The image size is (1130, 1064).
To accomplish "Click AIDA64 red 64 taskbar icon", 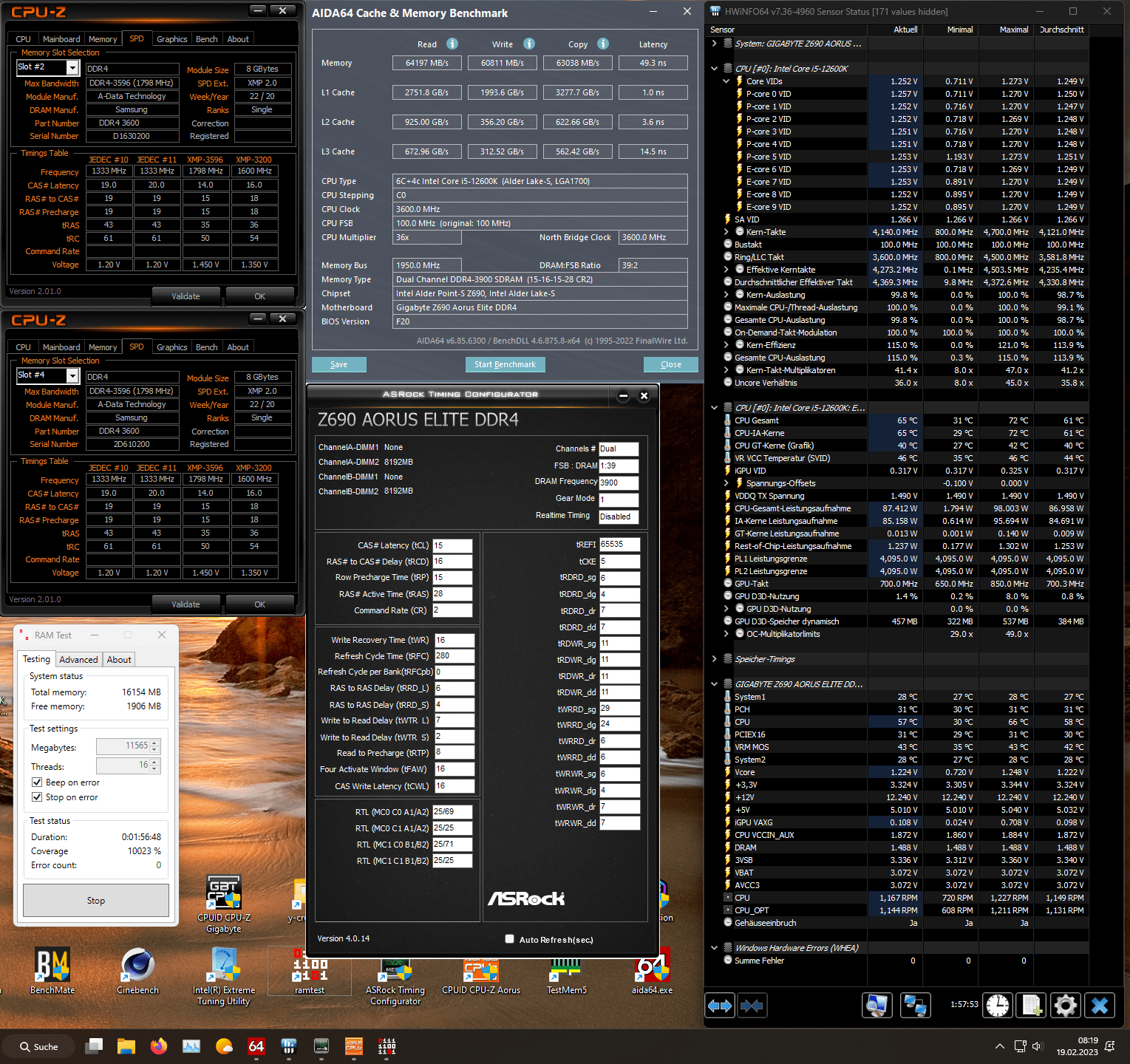I will tap(256, 1046).
